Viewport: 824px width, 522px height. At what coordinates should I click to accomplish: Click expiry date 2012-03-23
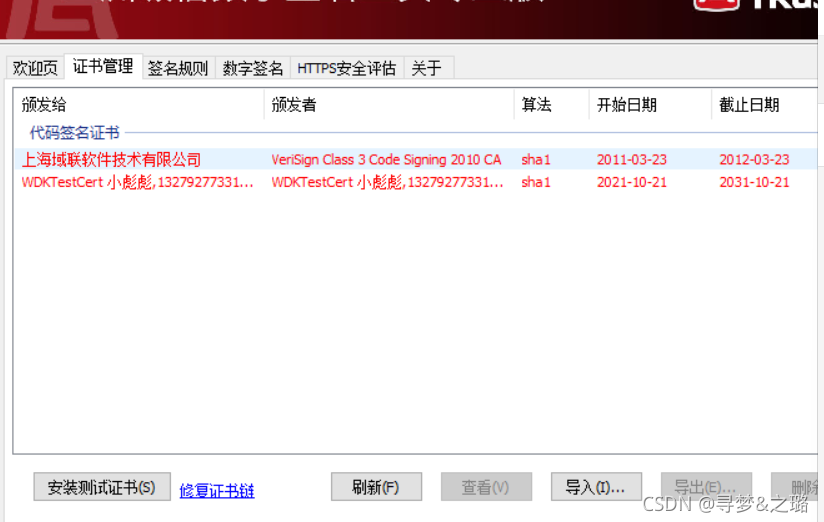tap(754, 159)
